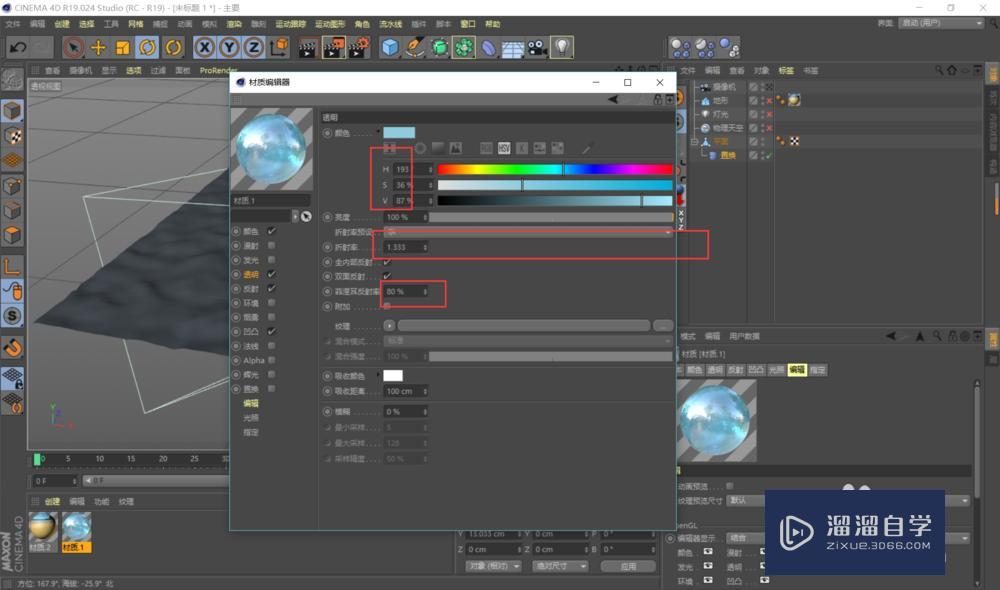Image resolution: width=1000 pixels, height=590 pixels.
Task: Select the 材质.1 thumbnail in the material manager
Action: pos(77,527)
